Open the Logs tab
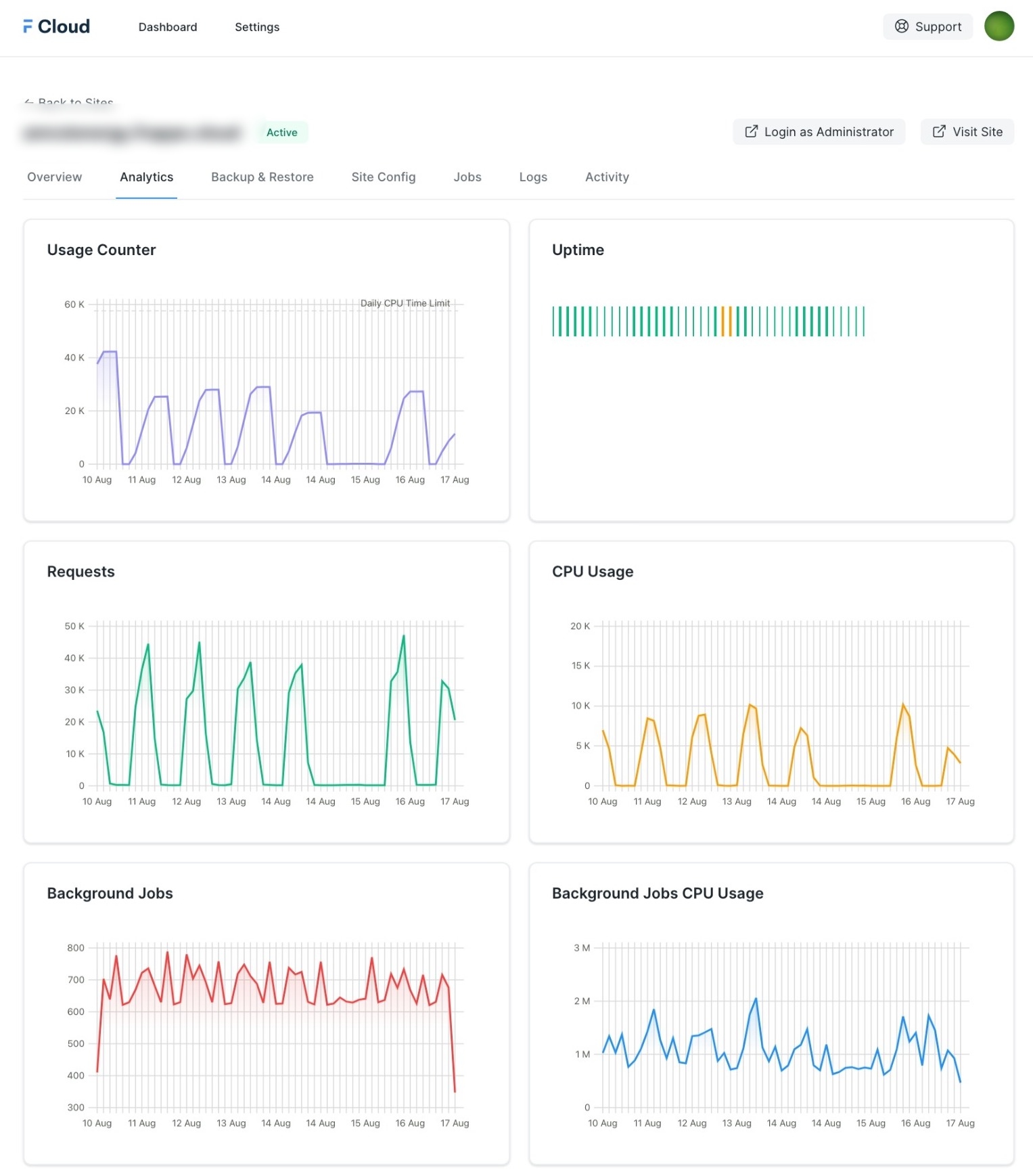The image size is (1033, 1176). coord(532,177)
